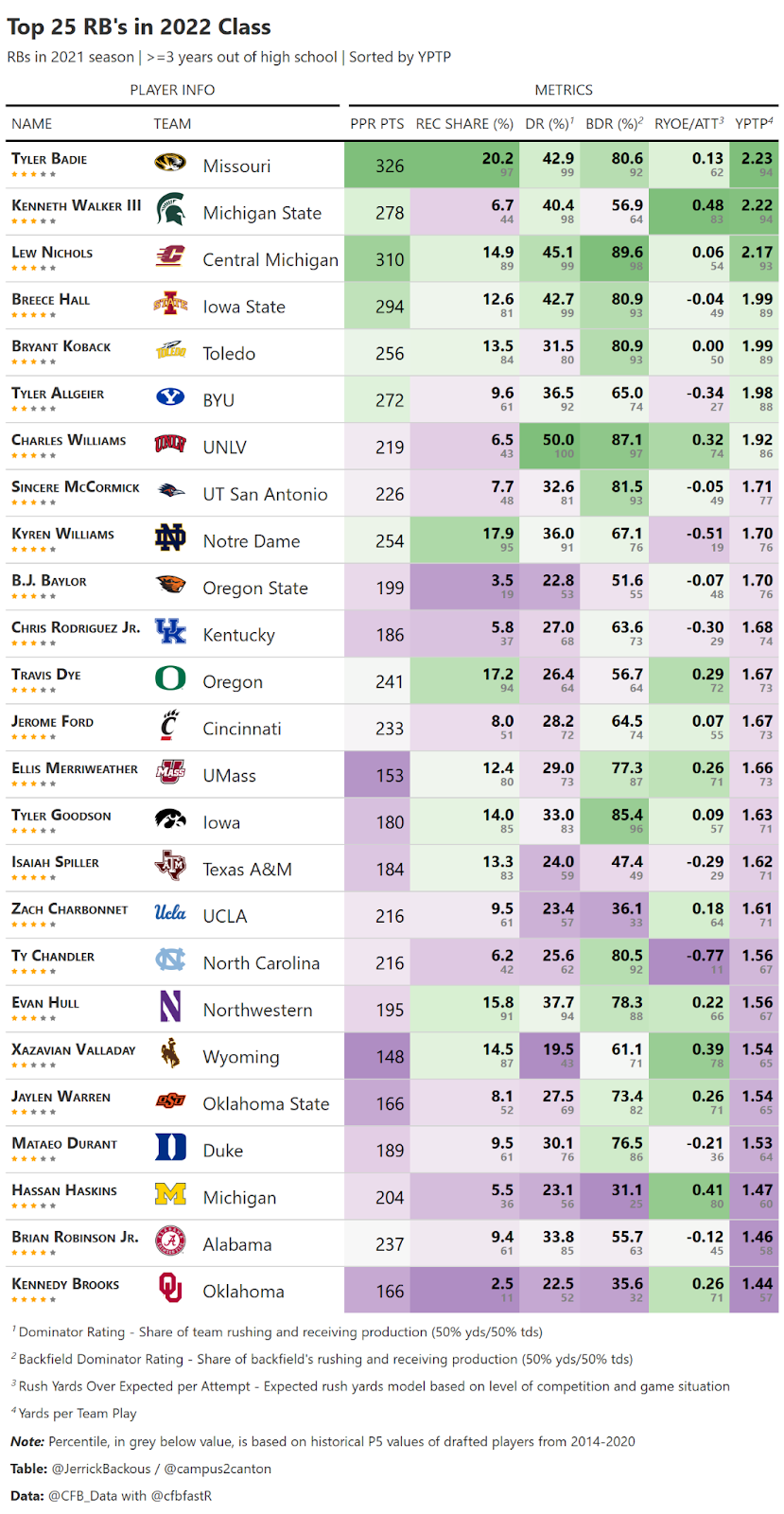Click the BYU logo icon

click(x=170, y=396)
